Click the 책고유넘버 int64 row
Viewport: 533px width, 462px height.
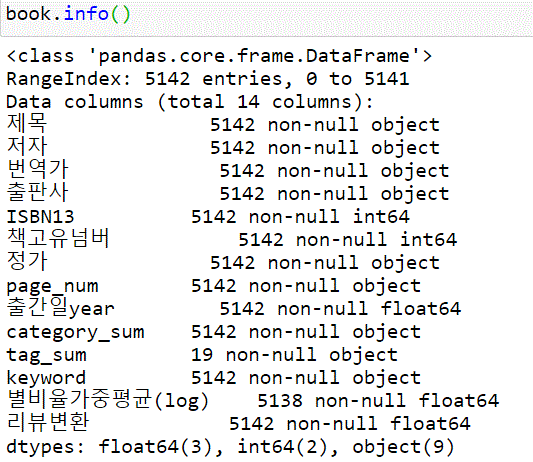(232, 239)
